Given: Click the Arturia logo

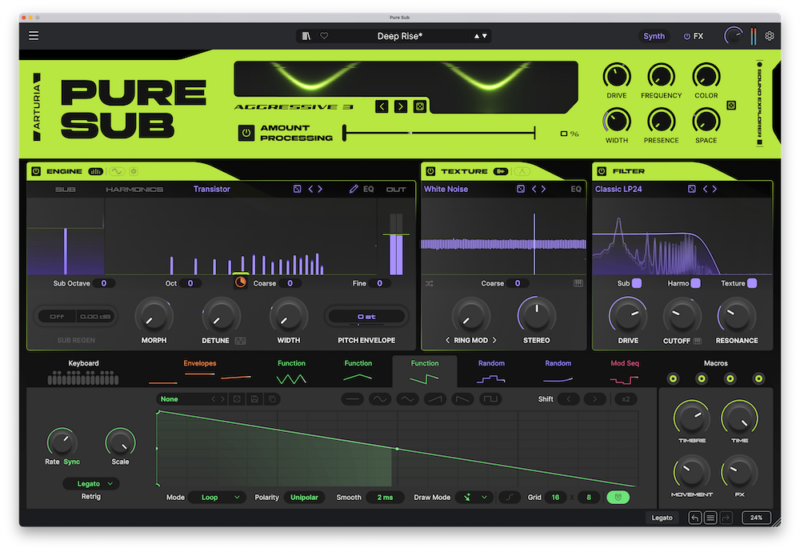Looking at the screenshot, I should coord(37,107).
